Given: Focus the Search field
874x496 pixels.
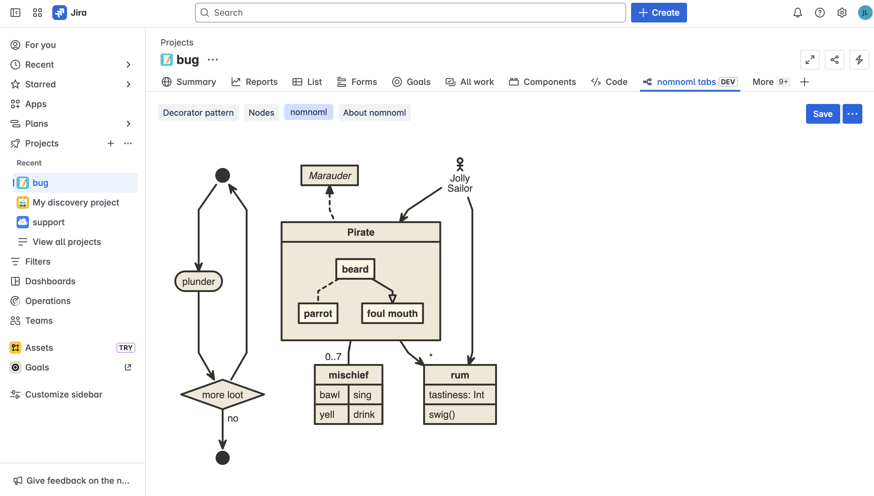Looking at the screenshot, I should point(410,12).
